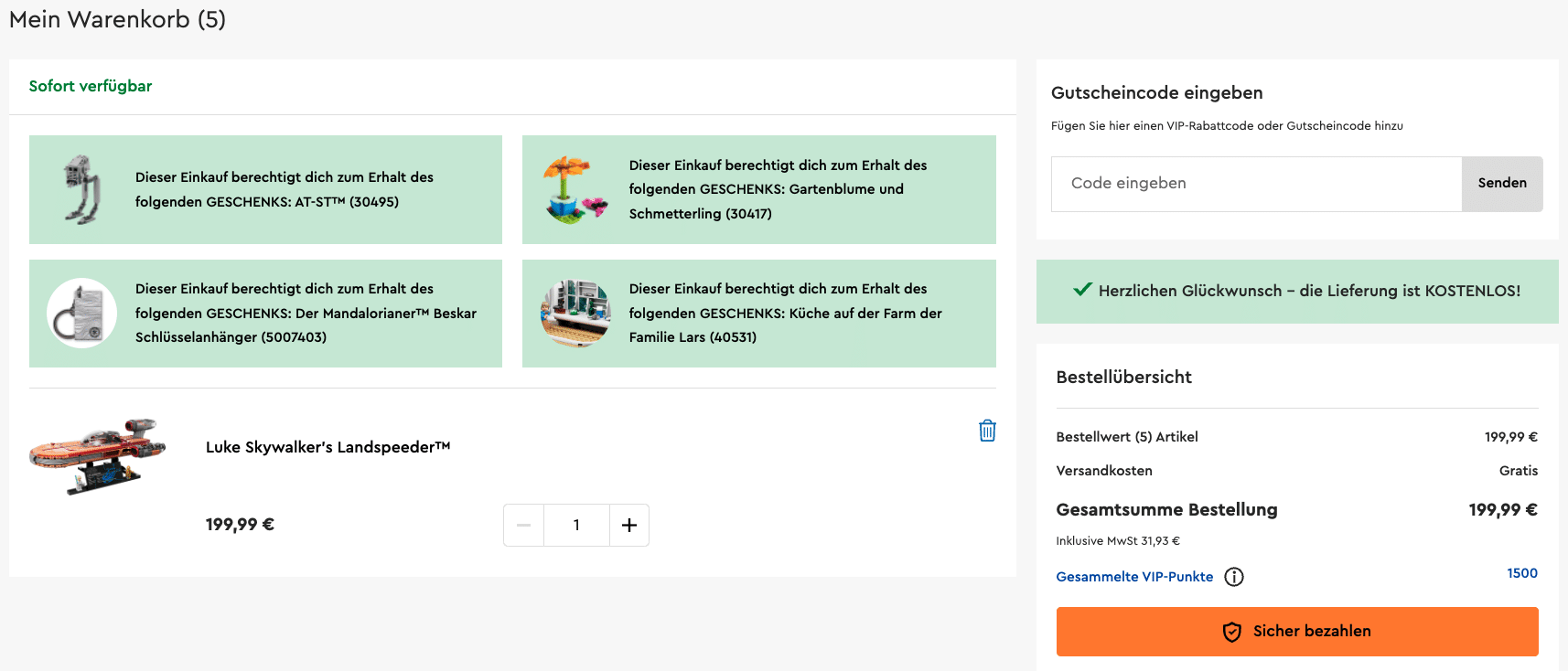
Task: Click the Bestellwert (5) Artikel label
Action: (1127, 437)
